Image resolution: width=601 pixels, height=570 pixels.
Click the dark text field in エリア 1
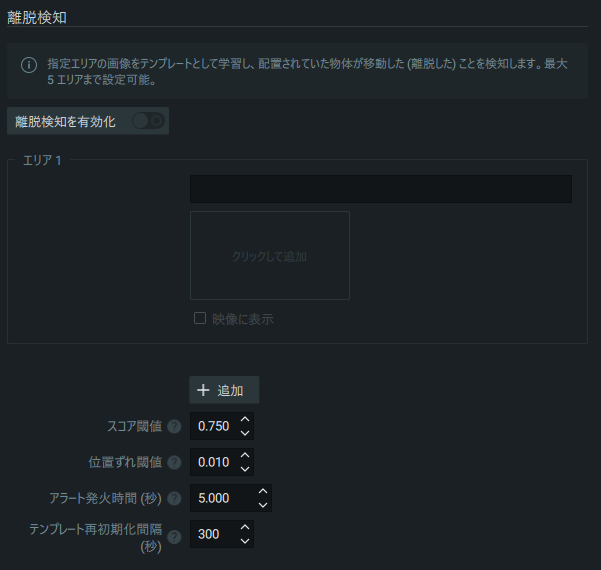[x=381, y=189]
